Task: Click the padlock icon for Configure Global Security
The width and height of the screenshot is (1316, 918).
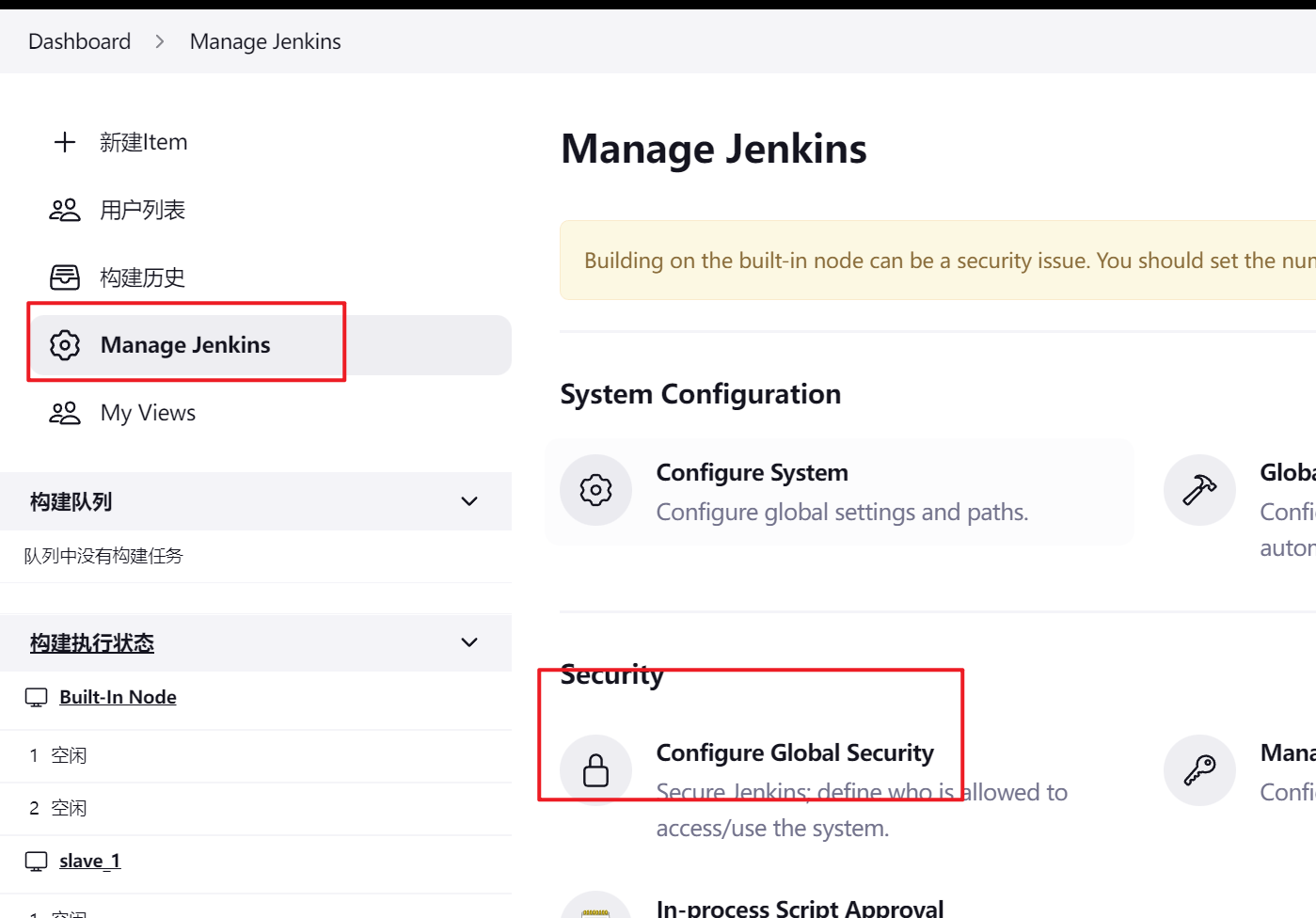Action: coord(595,770)
